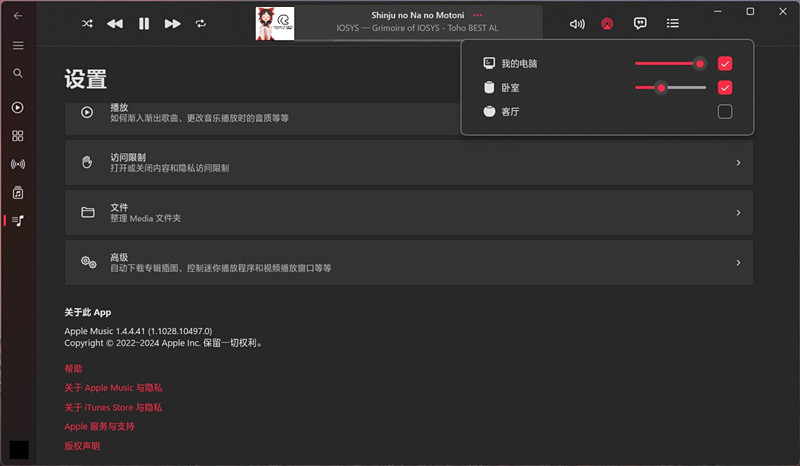Skip to previous track

click(x=115, y=23)
